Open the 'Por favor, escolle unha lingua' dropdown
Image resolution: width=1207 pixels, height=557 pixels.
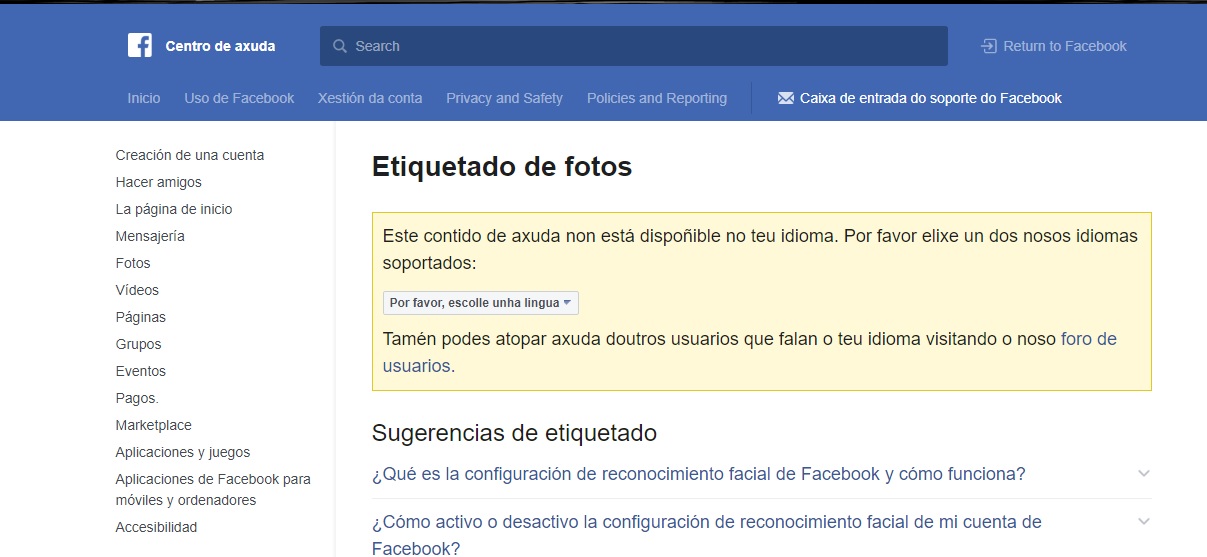pyautogui.click(x=480, y=303)
